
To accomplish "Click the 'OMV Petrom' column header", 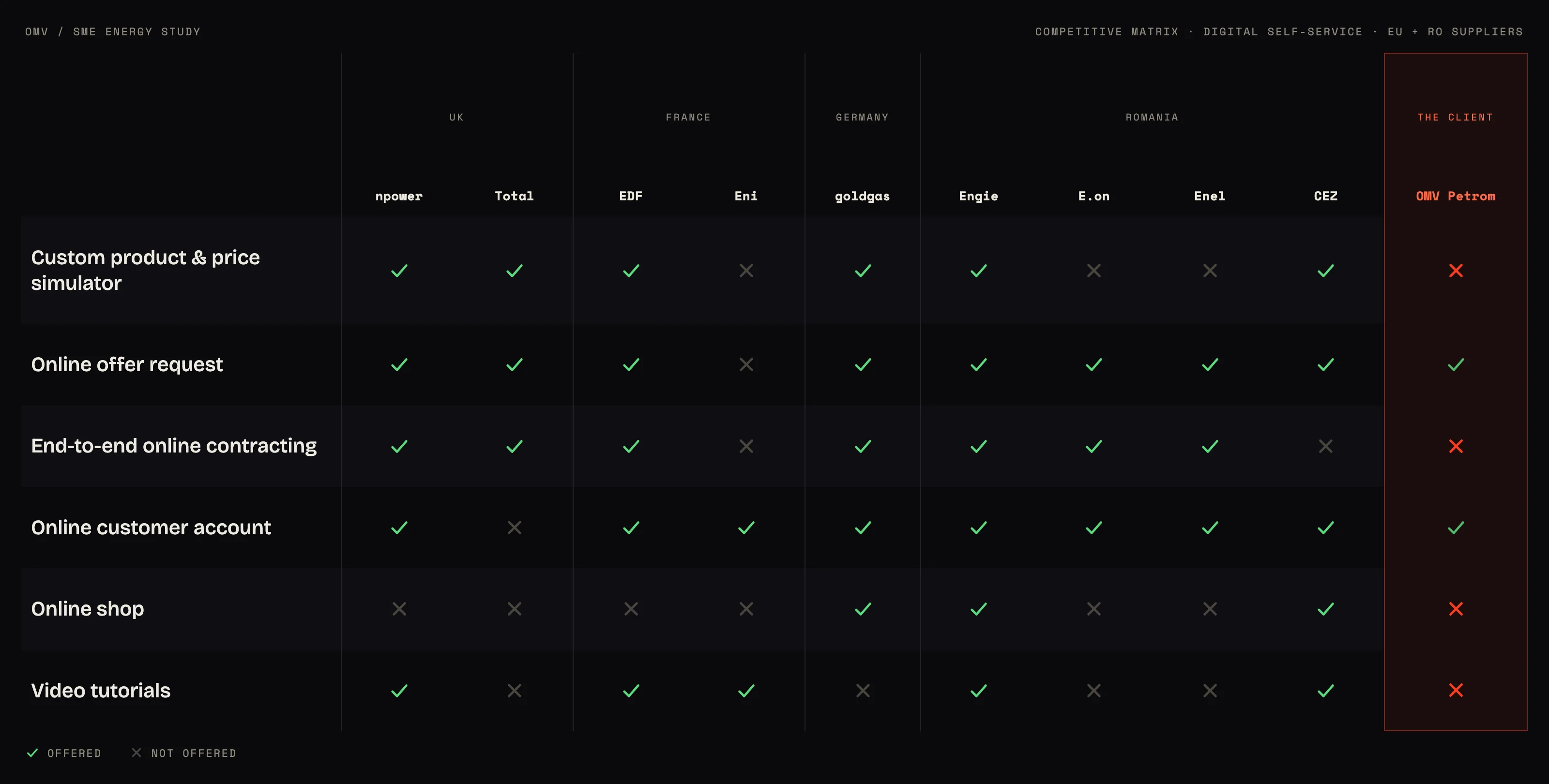I will pos(1456,196).
